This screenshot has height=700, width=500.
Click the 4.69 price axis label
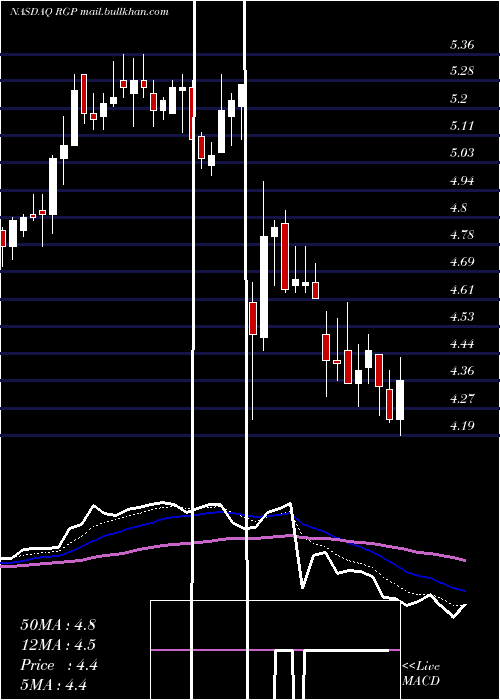coord(462,262)
